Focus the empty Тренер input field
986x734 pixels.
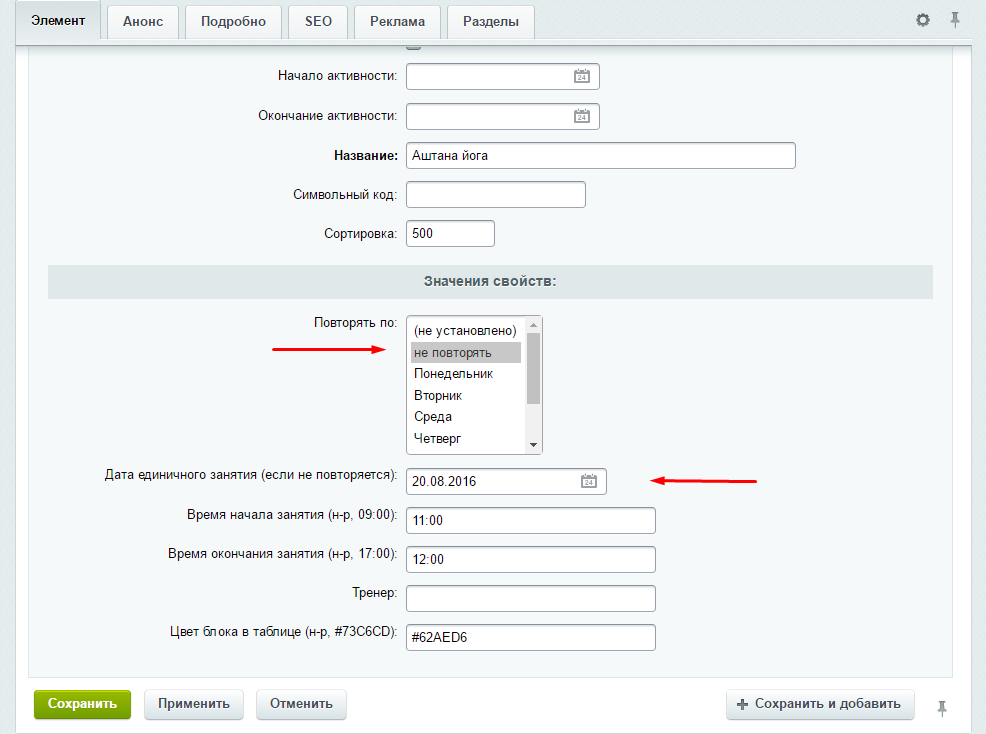pyautogui.click(x=530, y=598)
